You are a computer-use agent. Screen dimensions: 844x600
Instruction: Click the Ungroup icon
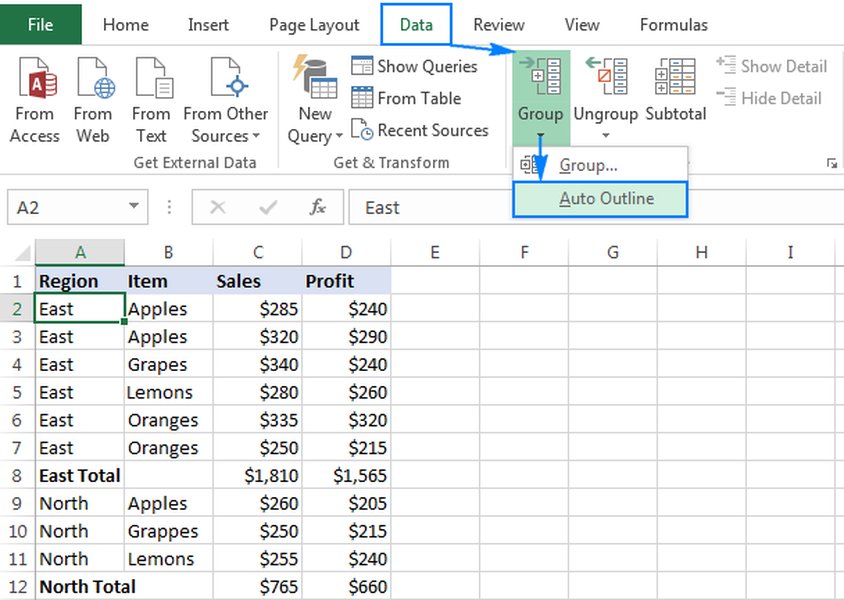click(x=606, y=76)
